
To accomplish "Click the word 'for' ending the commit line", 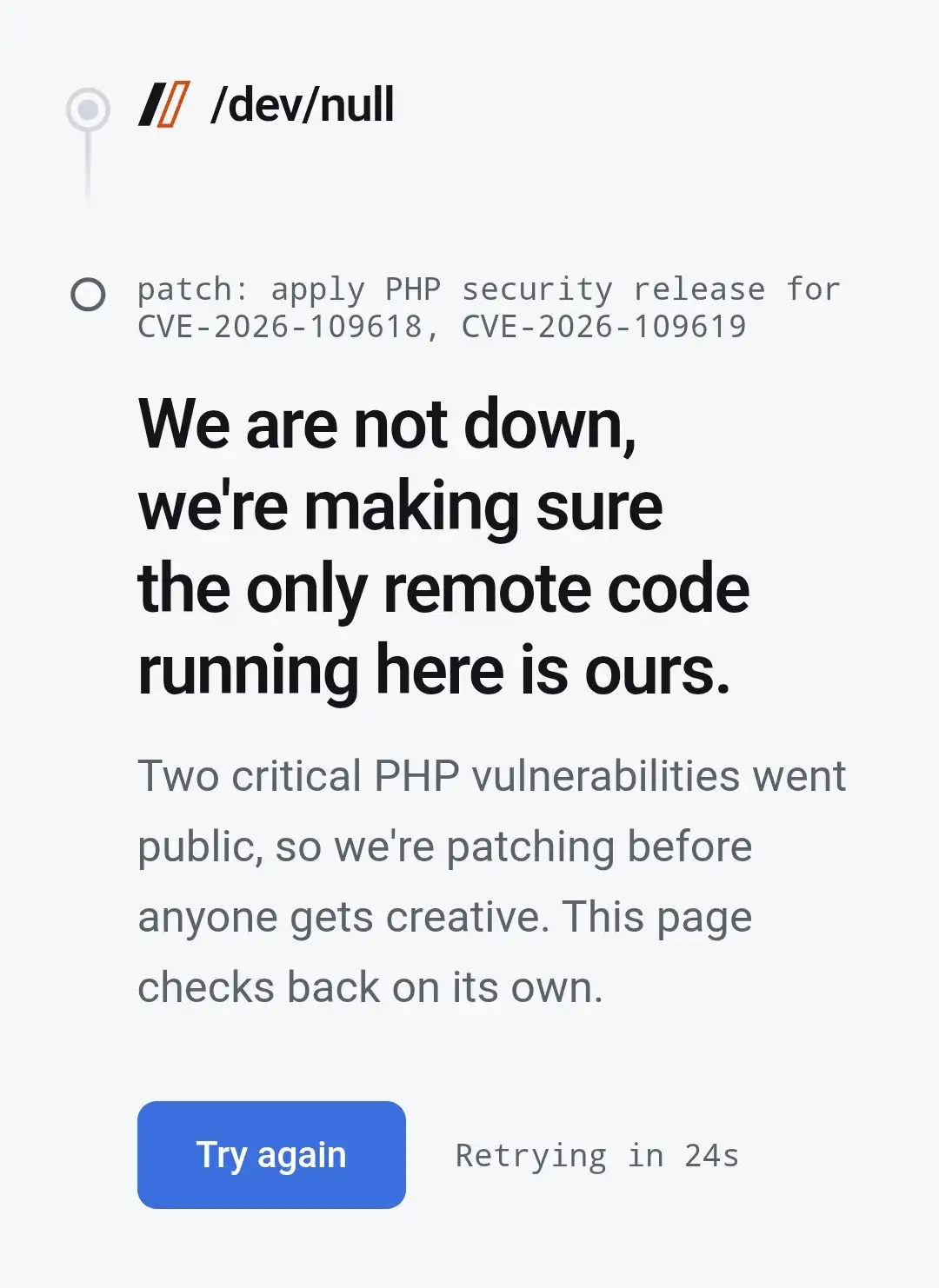I will pyautogui.click(x=814, y=289).
